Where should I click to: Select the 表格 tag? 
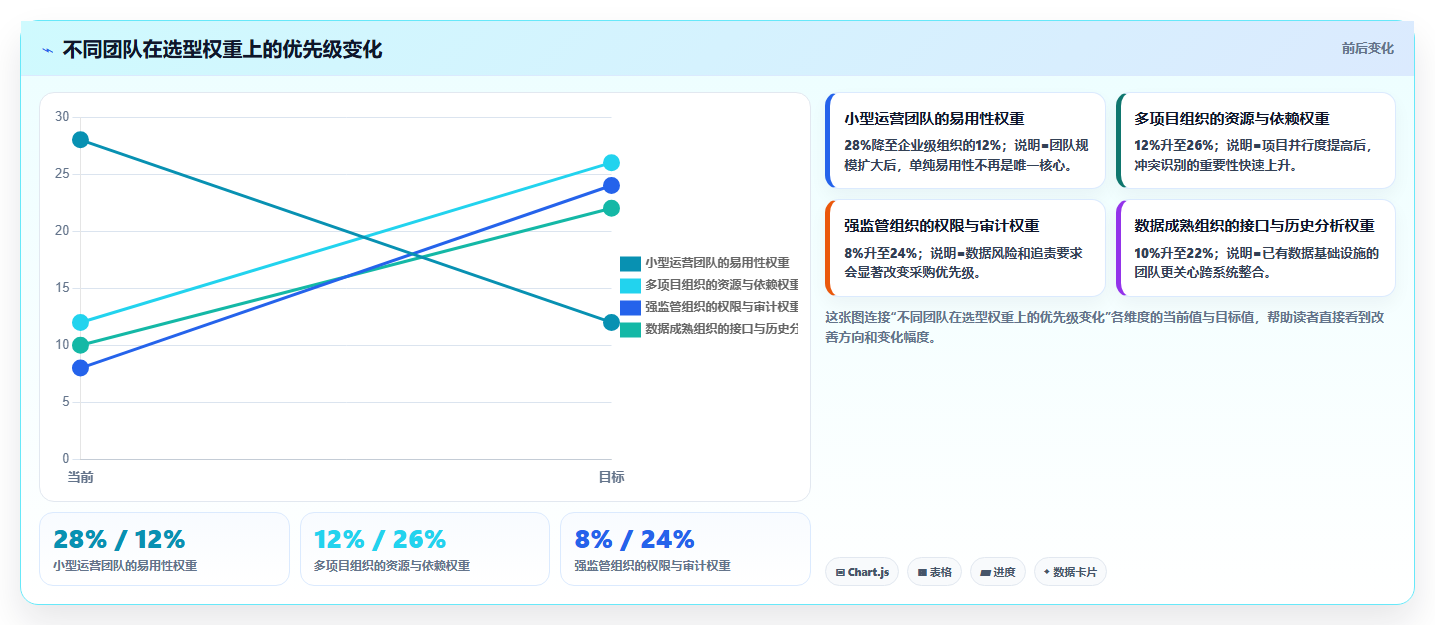click(x=935, y=572)
